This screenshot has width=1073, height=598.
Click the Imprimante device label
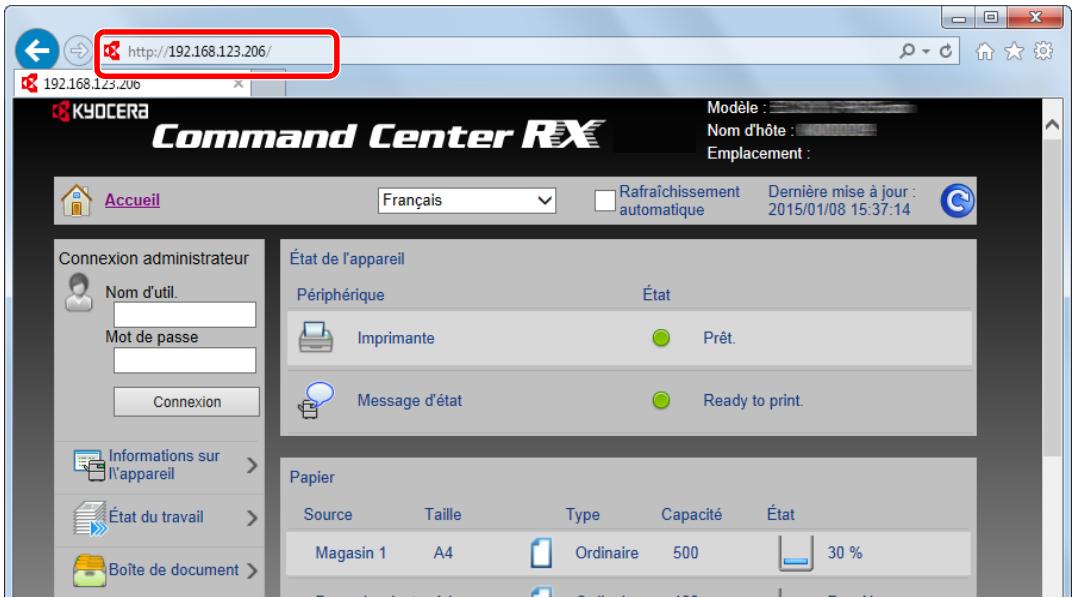click(x=396, y=338)
